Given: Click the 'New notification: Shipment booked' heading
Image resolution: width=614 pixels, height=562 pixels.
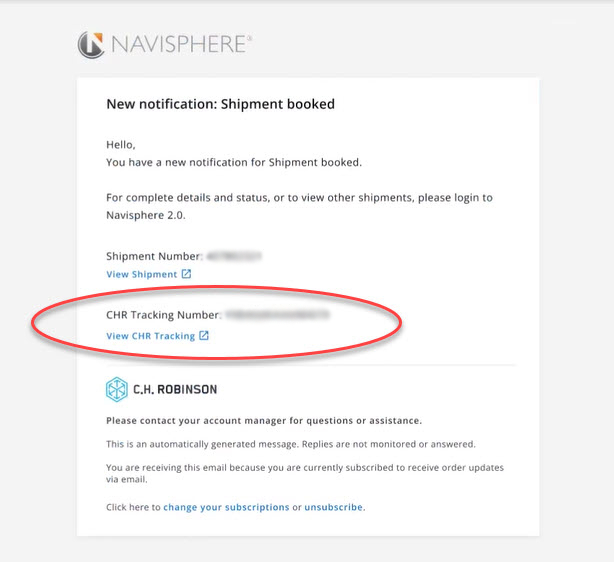Looking at the screenshot, I should pos(220,103).
